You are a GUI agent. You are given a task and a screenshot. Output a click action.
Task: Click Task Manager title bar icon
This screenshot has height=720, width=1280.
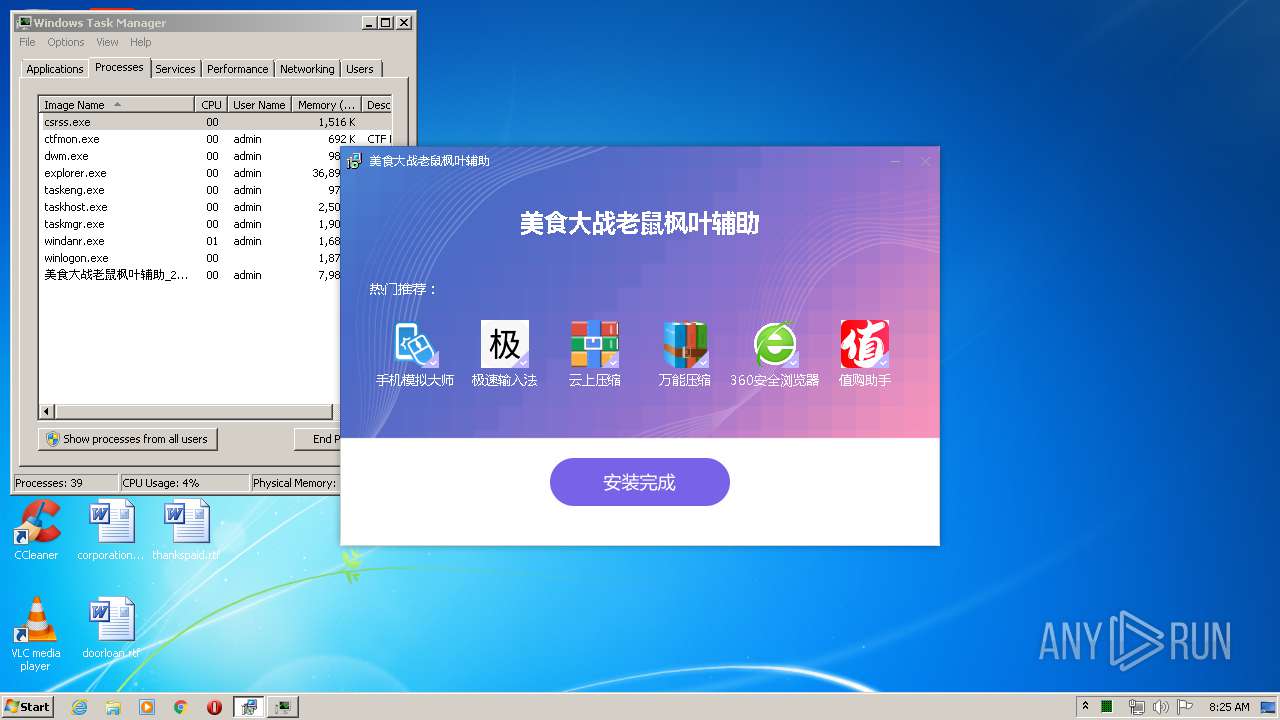tap(24, 22)
